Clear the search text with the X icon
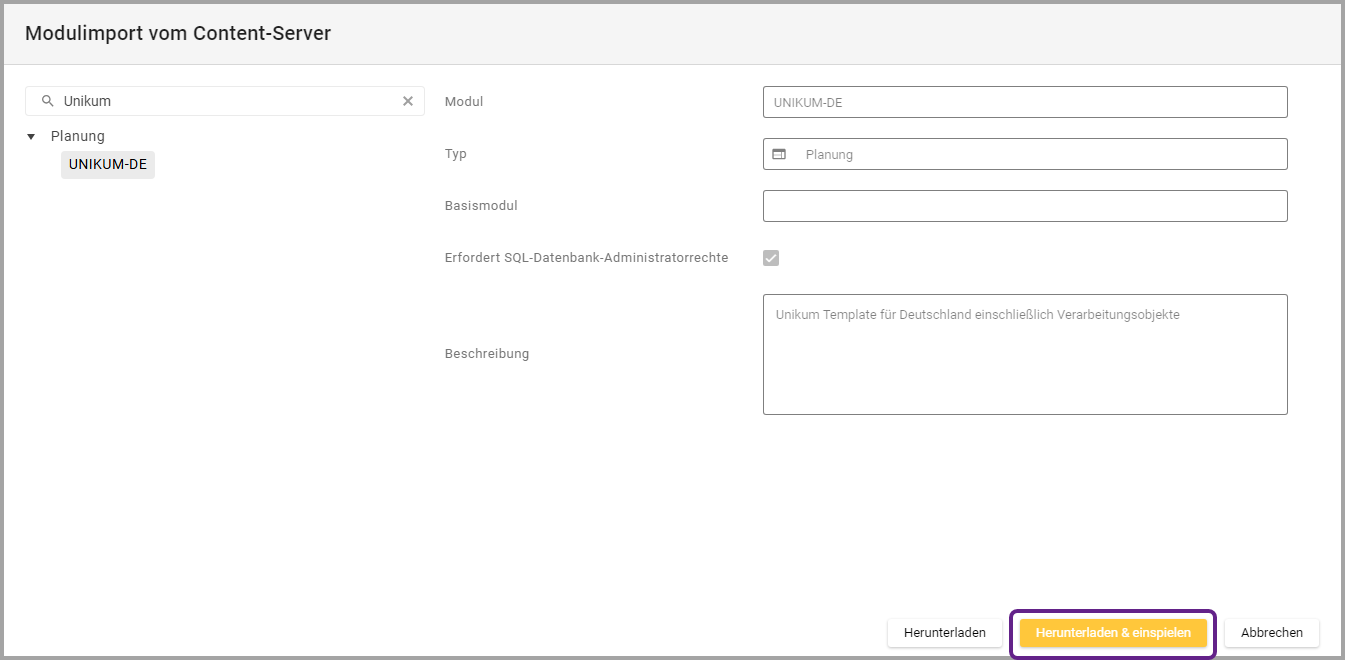 (x=407, y=101)
